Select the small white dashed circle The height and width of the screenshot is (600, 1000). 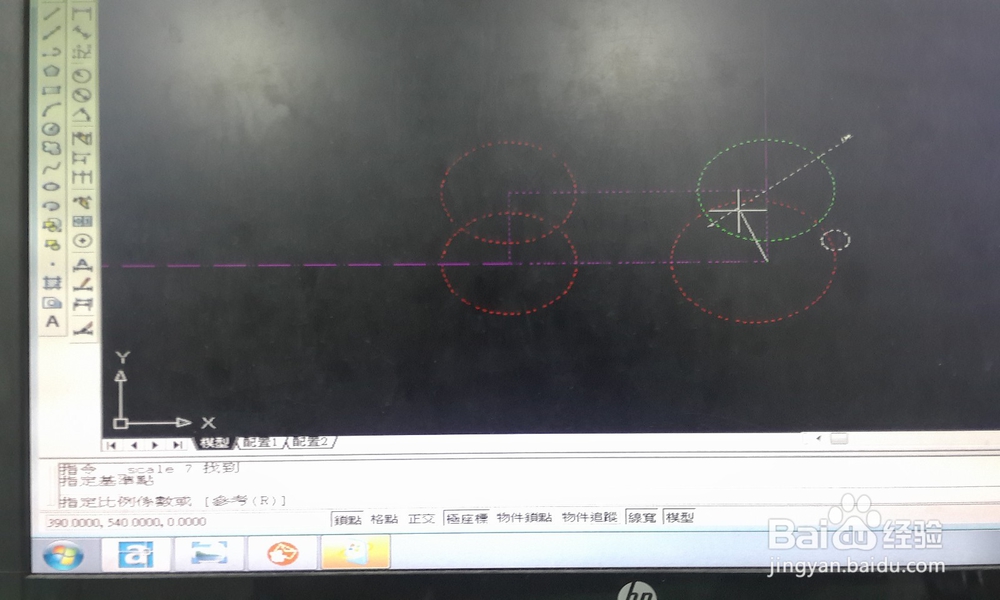[835, 240]
